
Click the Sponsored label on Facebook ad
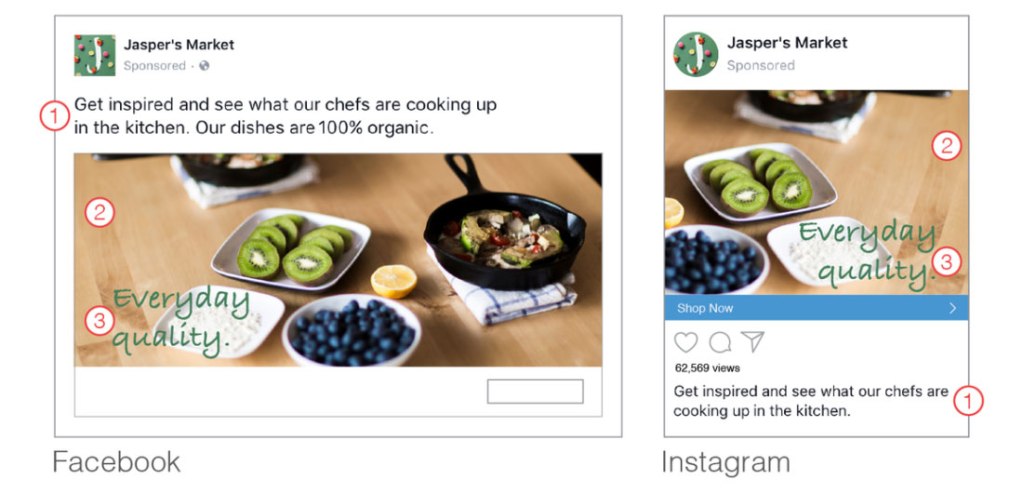click(155, 66)
